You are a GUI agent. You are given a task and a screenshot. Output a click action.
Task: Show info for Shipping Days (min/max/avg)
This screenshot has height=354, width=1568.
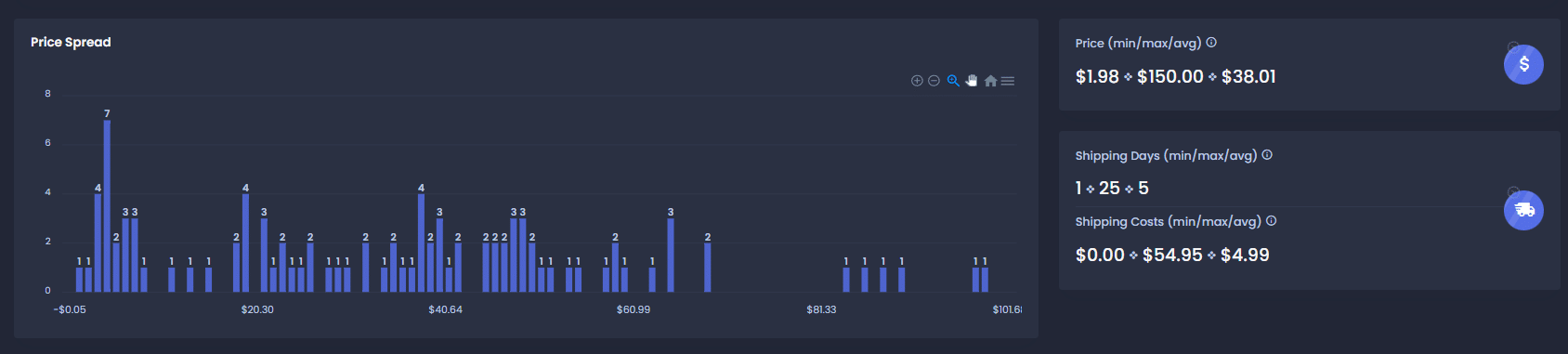tap(1267, 155)
